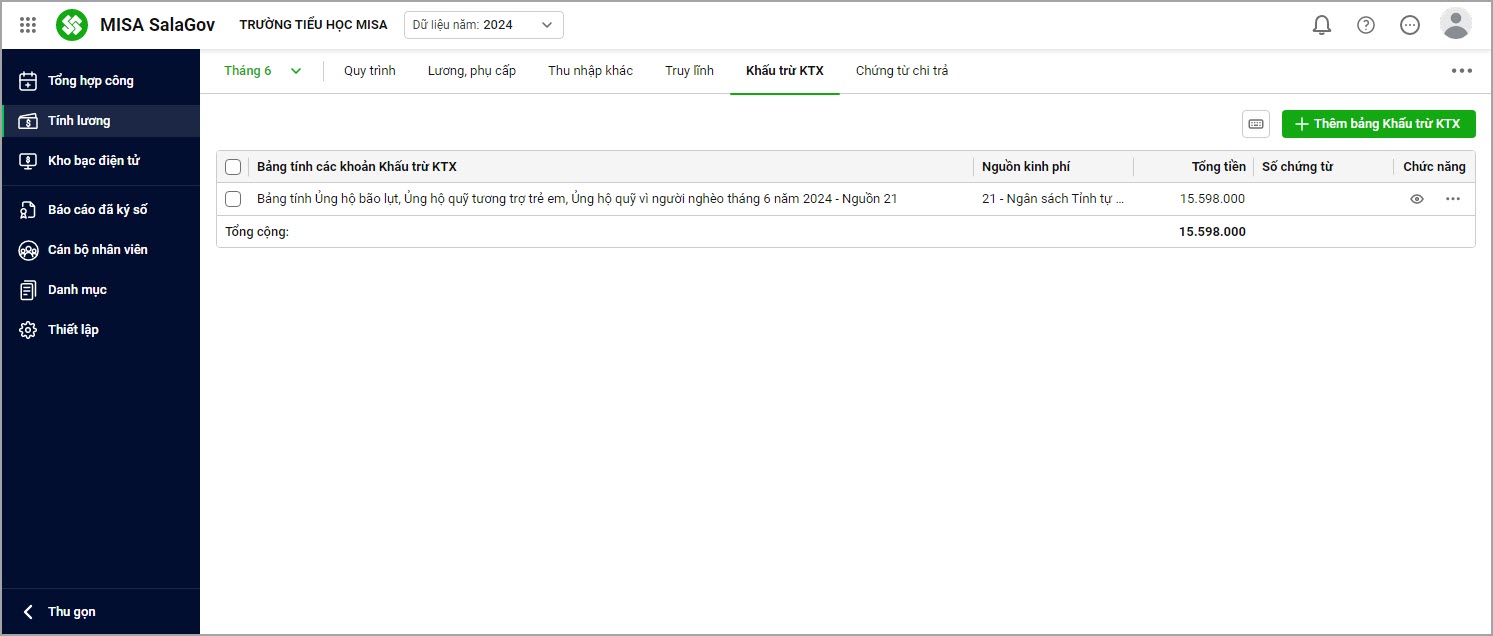Click the MISA SalaGov logo
The height and width of the screenshot is (636, 1493).
click(x=72, y=25)
